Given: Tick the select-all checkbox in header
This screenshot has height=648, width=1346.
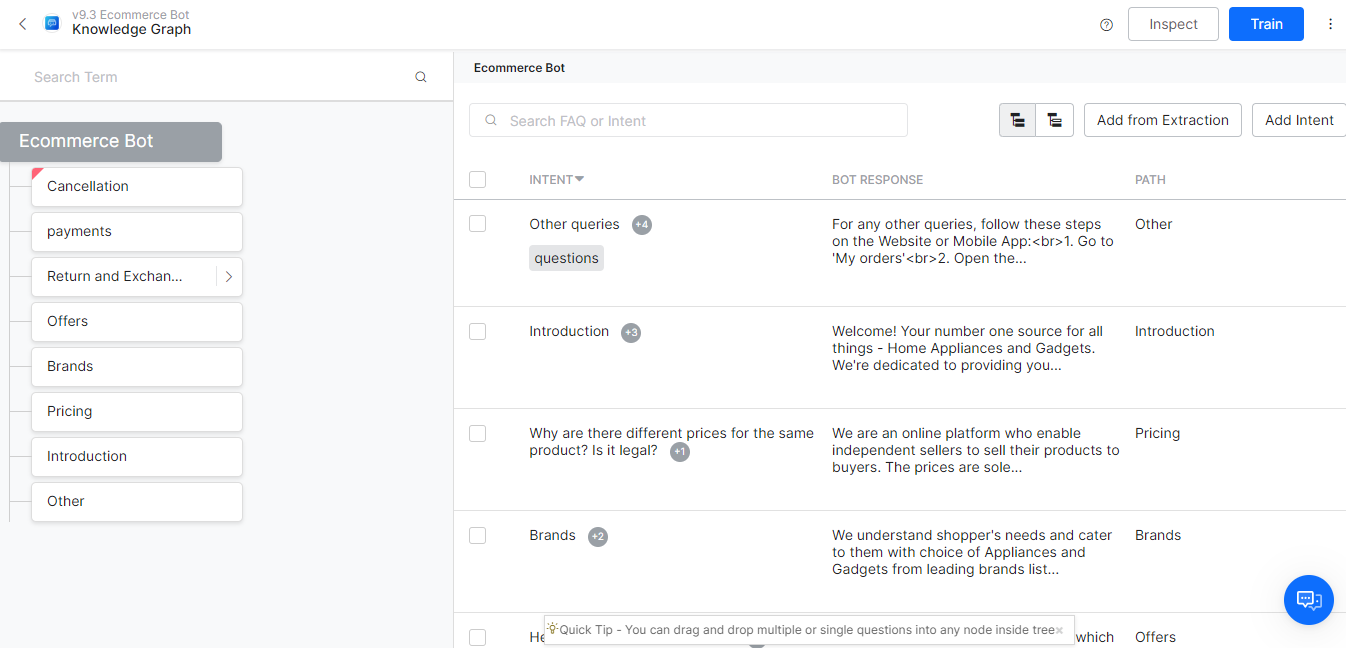Looking at the screenshot, I should pyautogui.click(x=478, y=180).
